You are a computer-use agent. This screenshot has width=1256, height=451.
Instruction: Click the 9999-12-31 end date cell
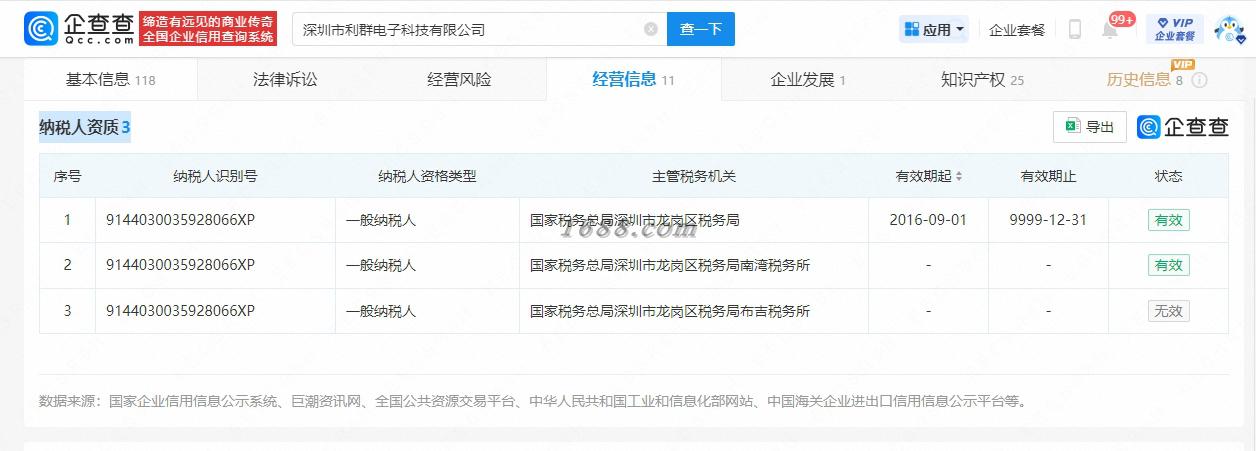1048,219
